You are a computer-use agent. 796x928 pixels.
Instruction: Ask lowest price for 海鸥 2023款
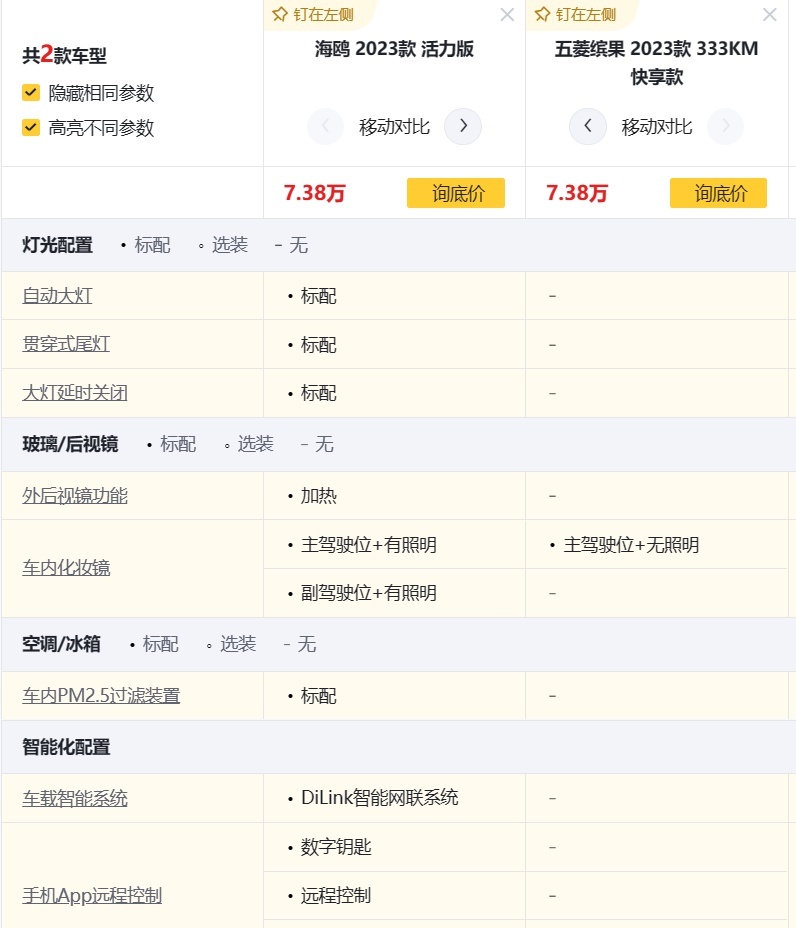click(x=456, y=193)
